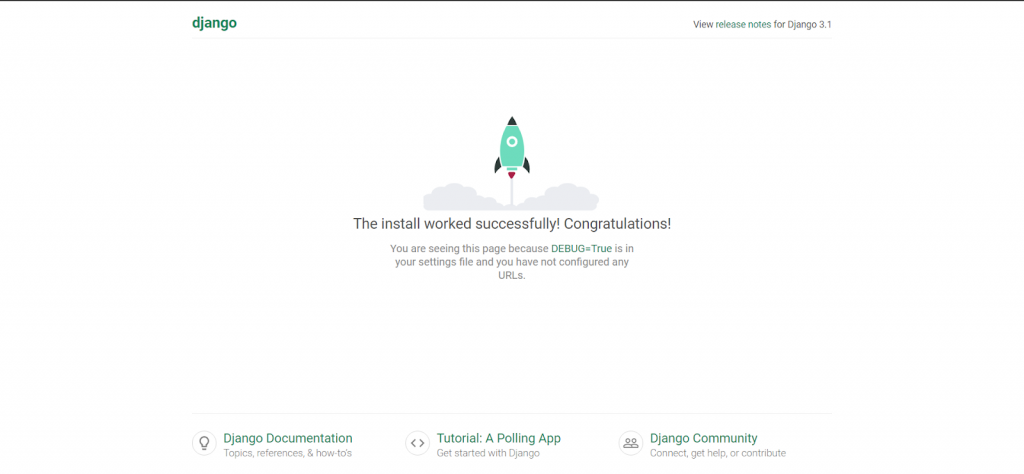Open the release notes link
1024x474 pixels.
pos(743,25)
